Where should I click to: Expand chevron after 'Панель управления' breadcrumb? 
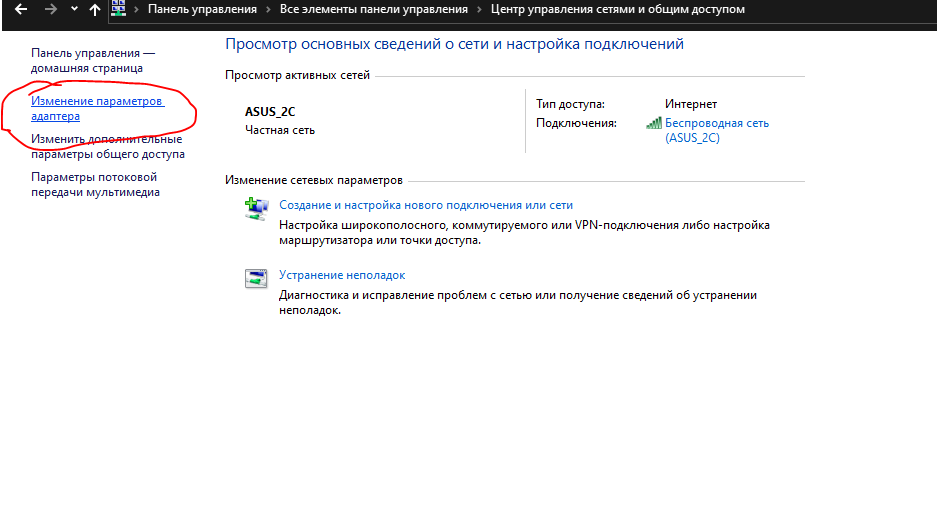coord(268,10)
